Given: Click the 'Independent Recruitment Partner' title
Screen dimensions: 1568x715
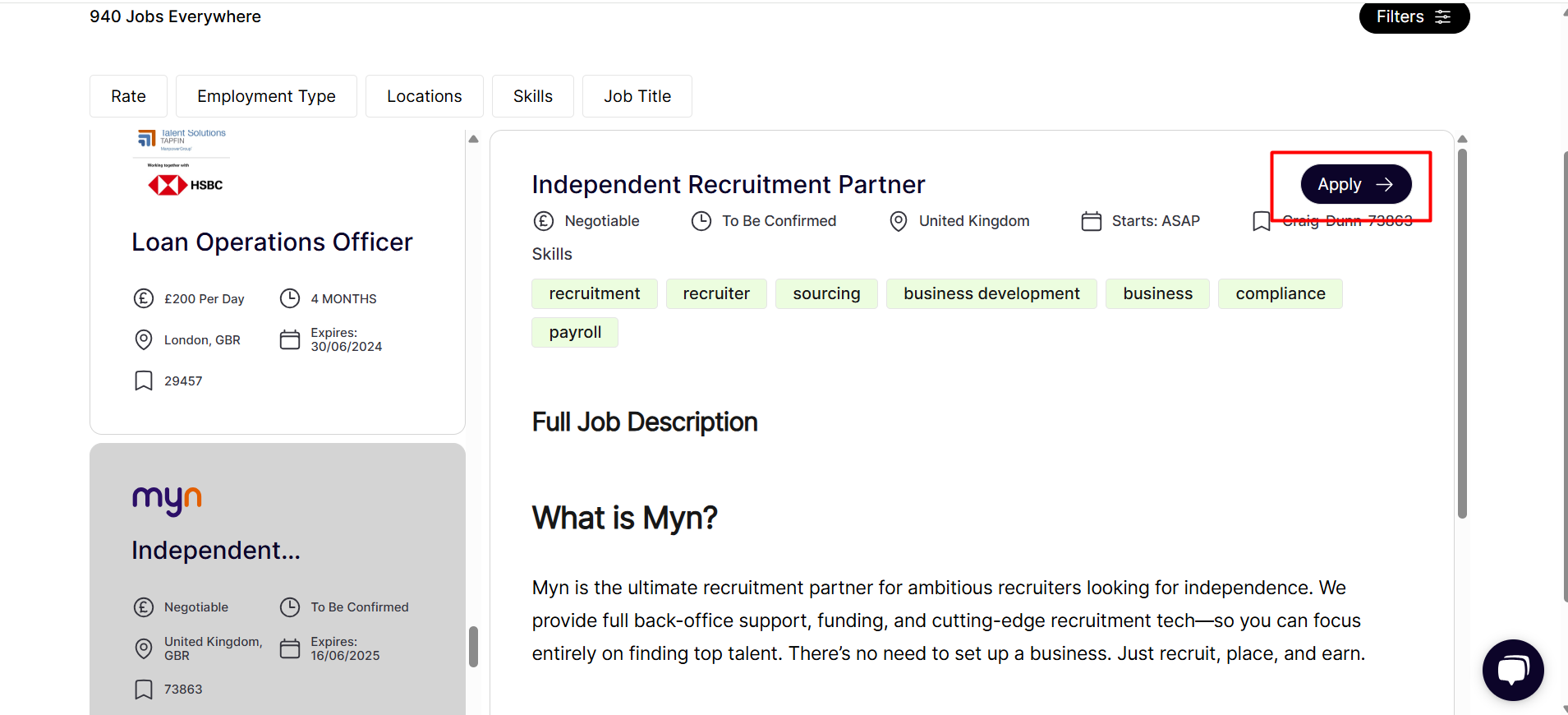Looking at the screenshot, I should point(728,185).
